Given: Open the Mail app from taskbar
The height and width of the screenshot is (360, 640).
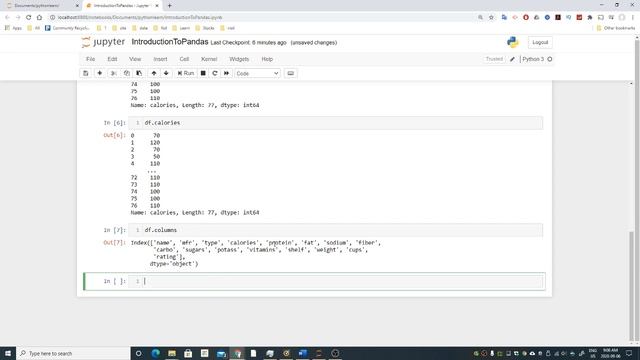Looking at the screenshot, I should pyautogui.click(x=221, y=353).
